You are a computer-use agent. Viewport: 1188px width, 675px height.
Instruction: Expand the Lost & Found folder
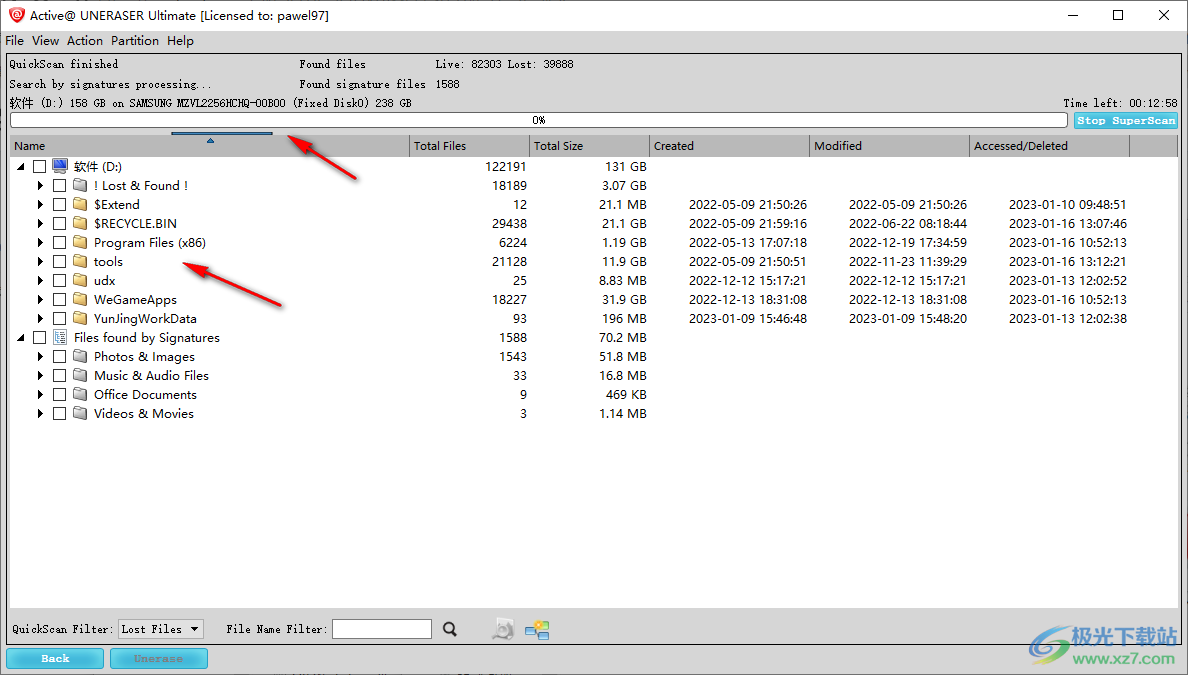click(x=40, y=186)
